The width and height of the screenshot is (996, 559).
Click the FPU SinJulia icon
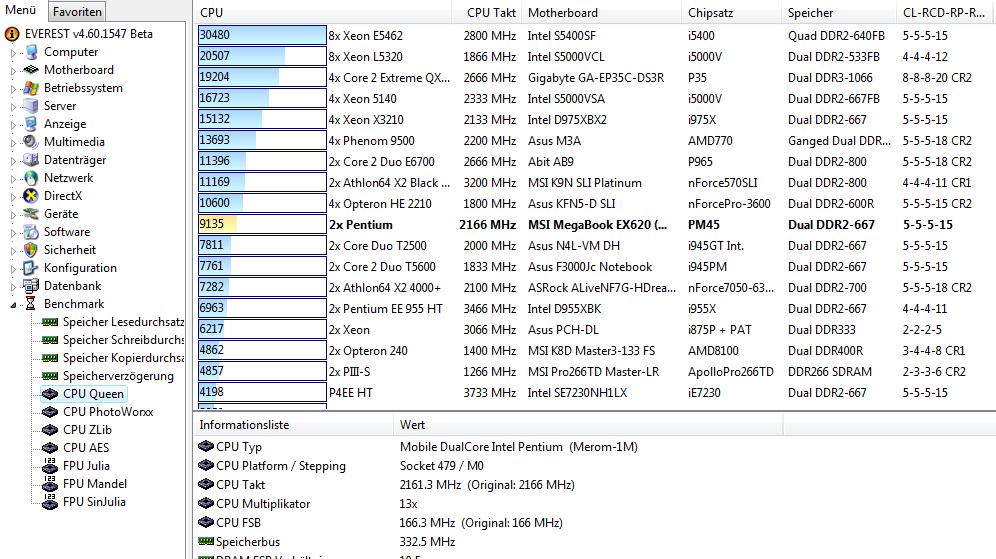point(50,502)
